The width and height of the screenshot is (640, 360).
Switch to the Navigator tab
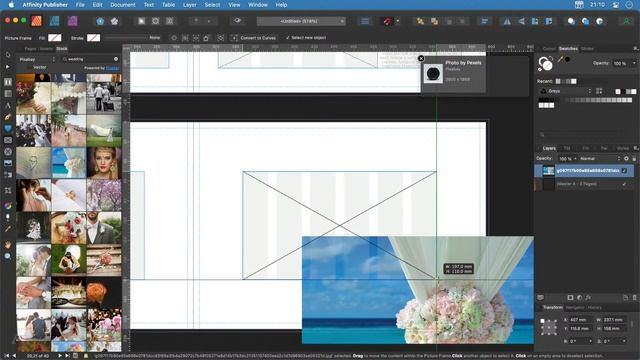[x=575, y=308]
